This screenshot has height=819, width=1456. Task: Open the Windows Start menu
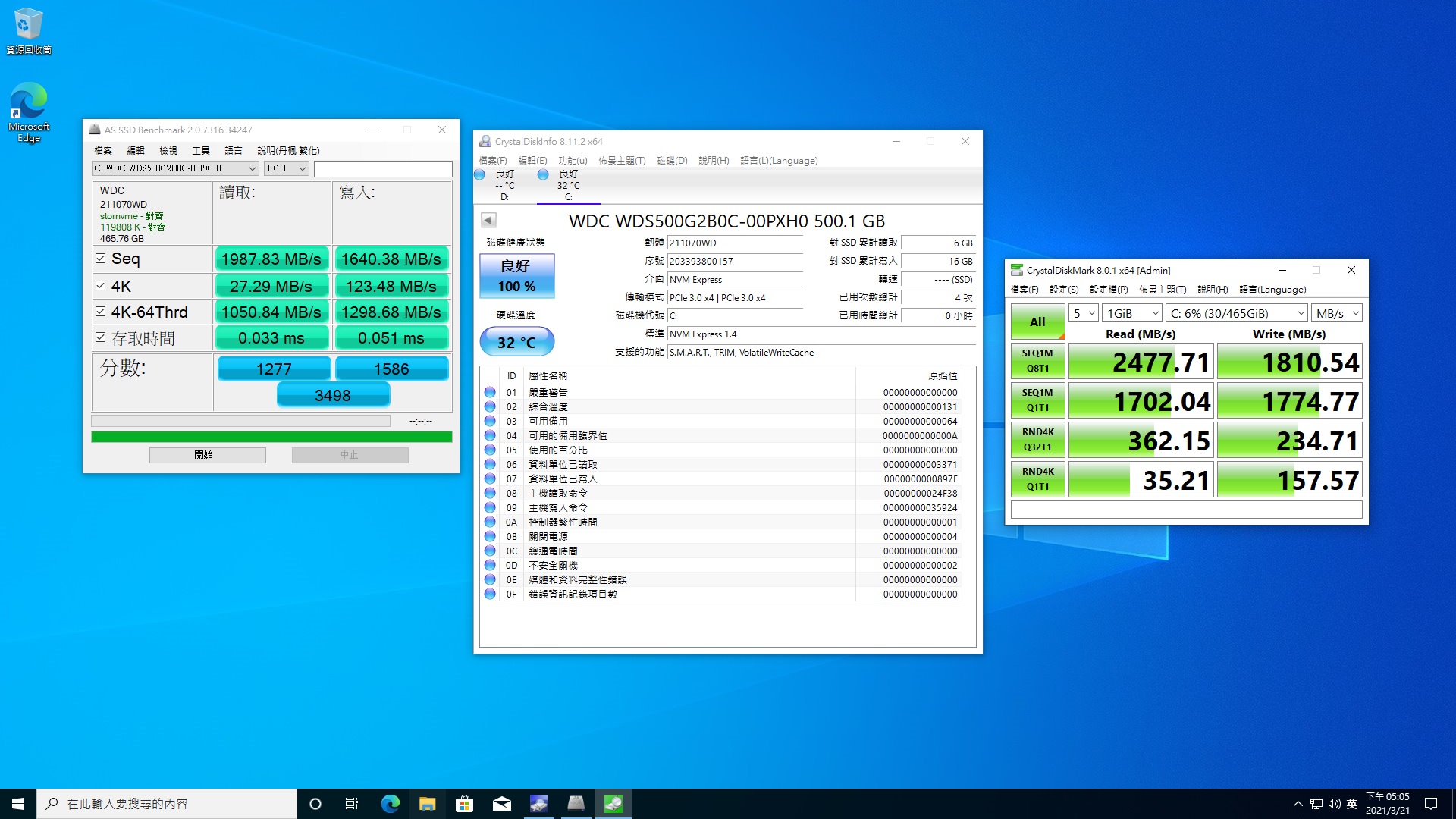click(x=18, y=804)
